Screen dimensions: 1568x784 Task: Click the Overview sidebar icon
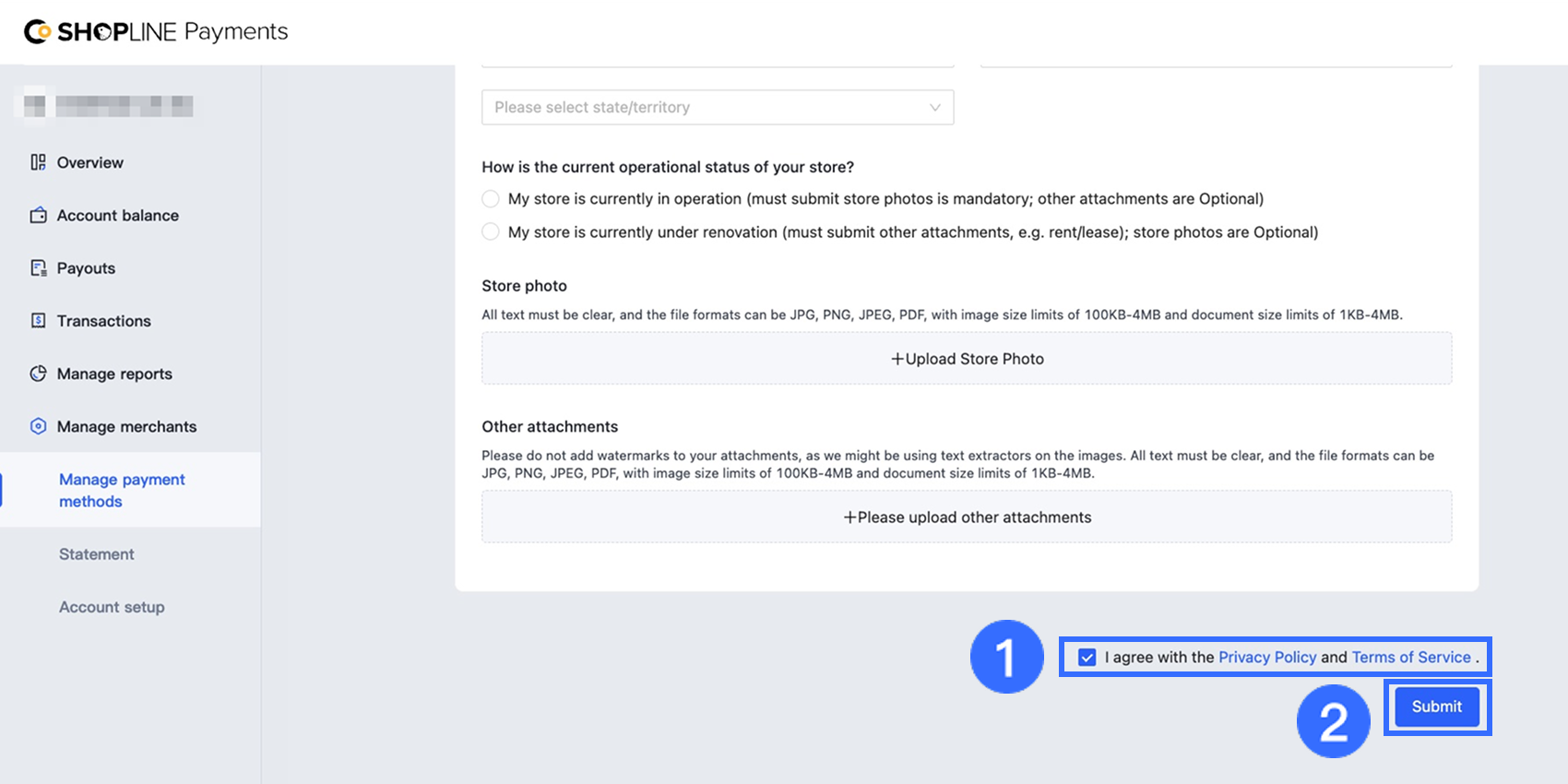click(38, 162)
